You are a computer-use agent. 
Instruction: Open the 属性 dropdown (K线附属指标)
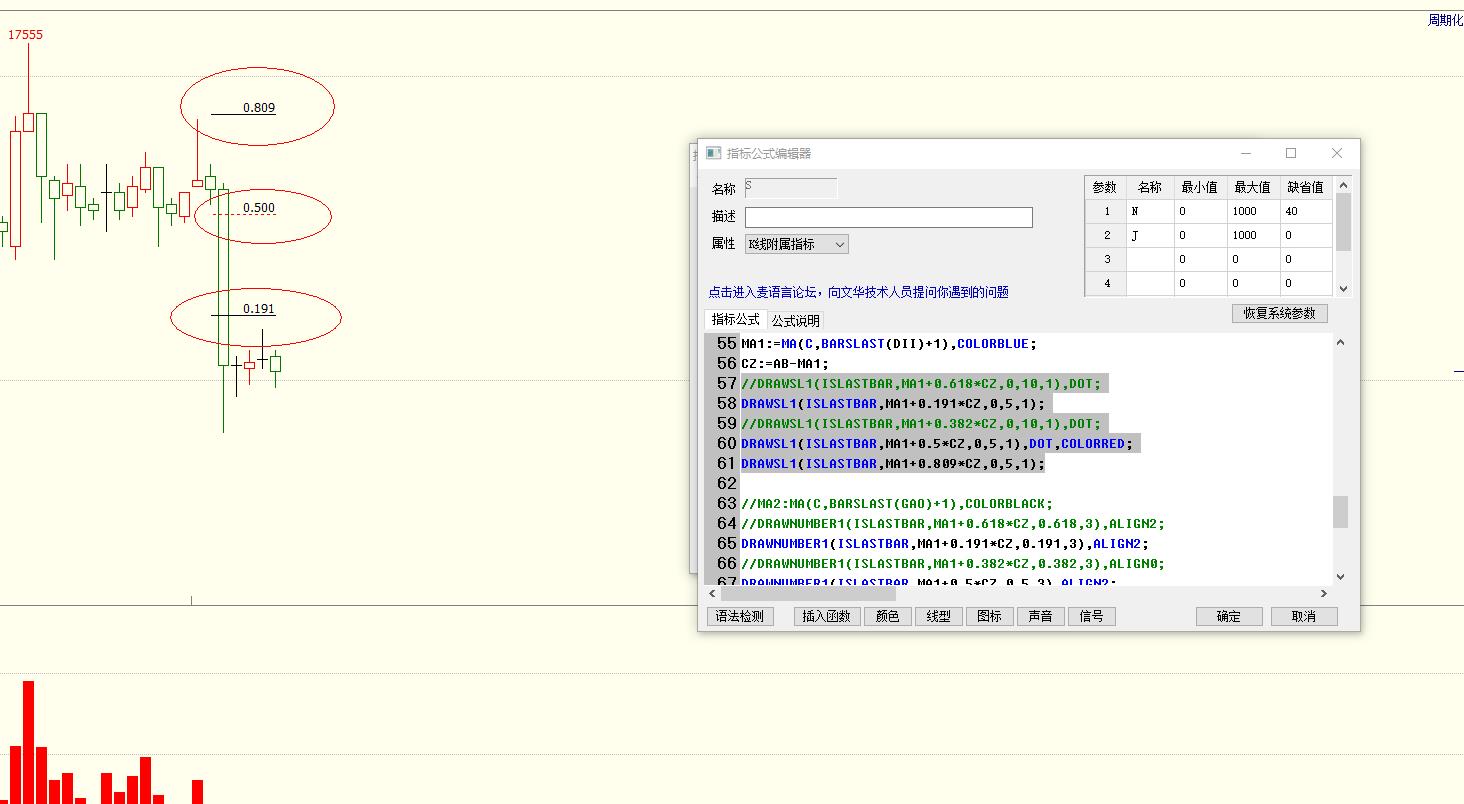click(x=797, y=244)
